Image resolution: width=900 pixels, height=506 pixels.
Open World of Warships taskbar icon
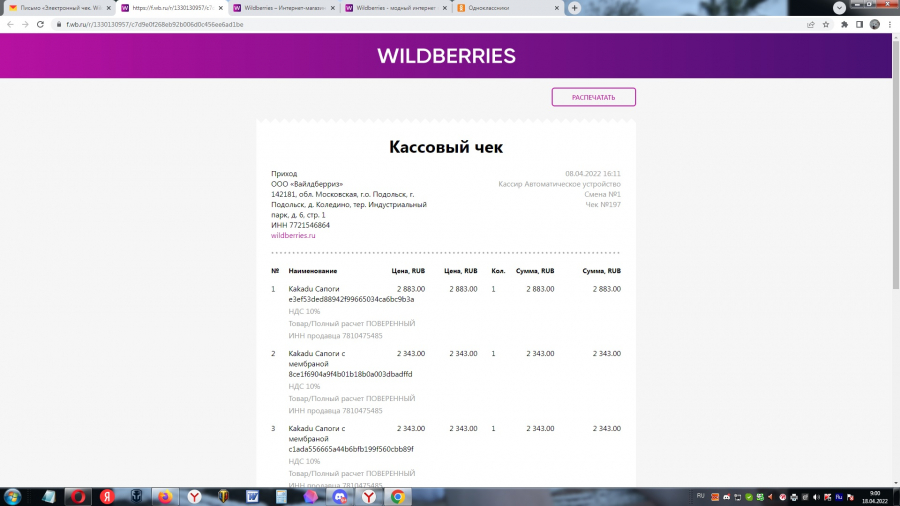137,496
